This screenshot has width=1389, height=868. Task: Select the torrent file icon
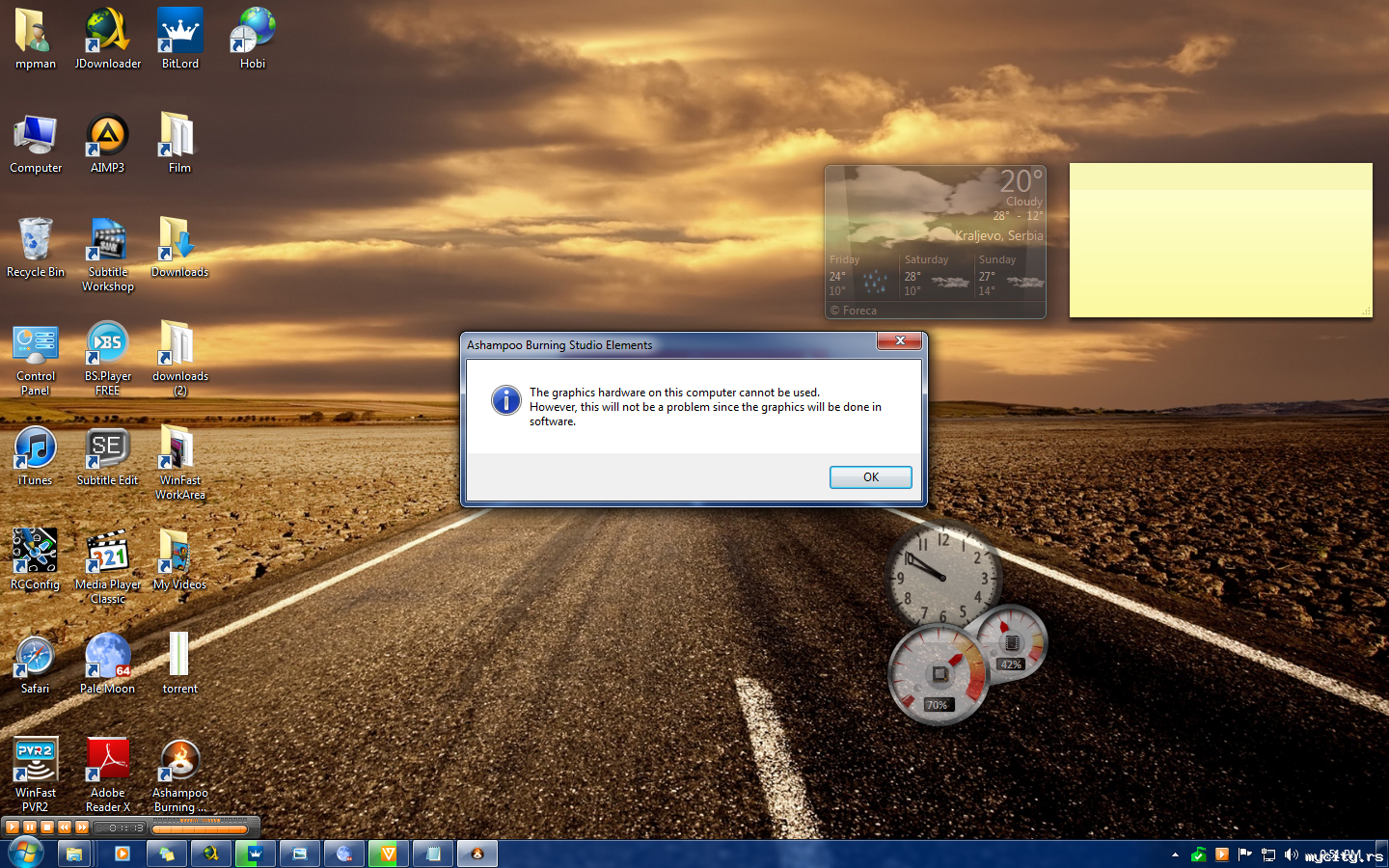point(180,665)
